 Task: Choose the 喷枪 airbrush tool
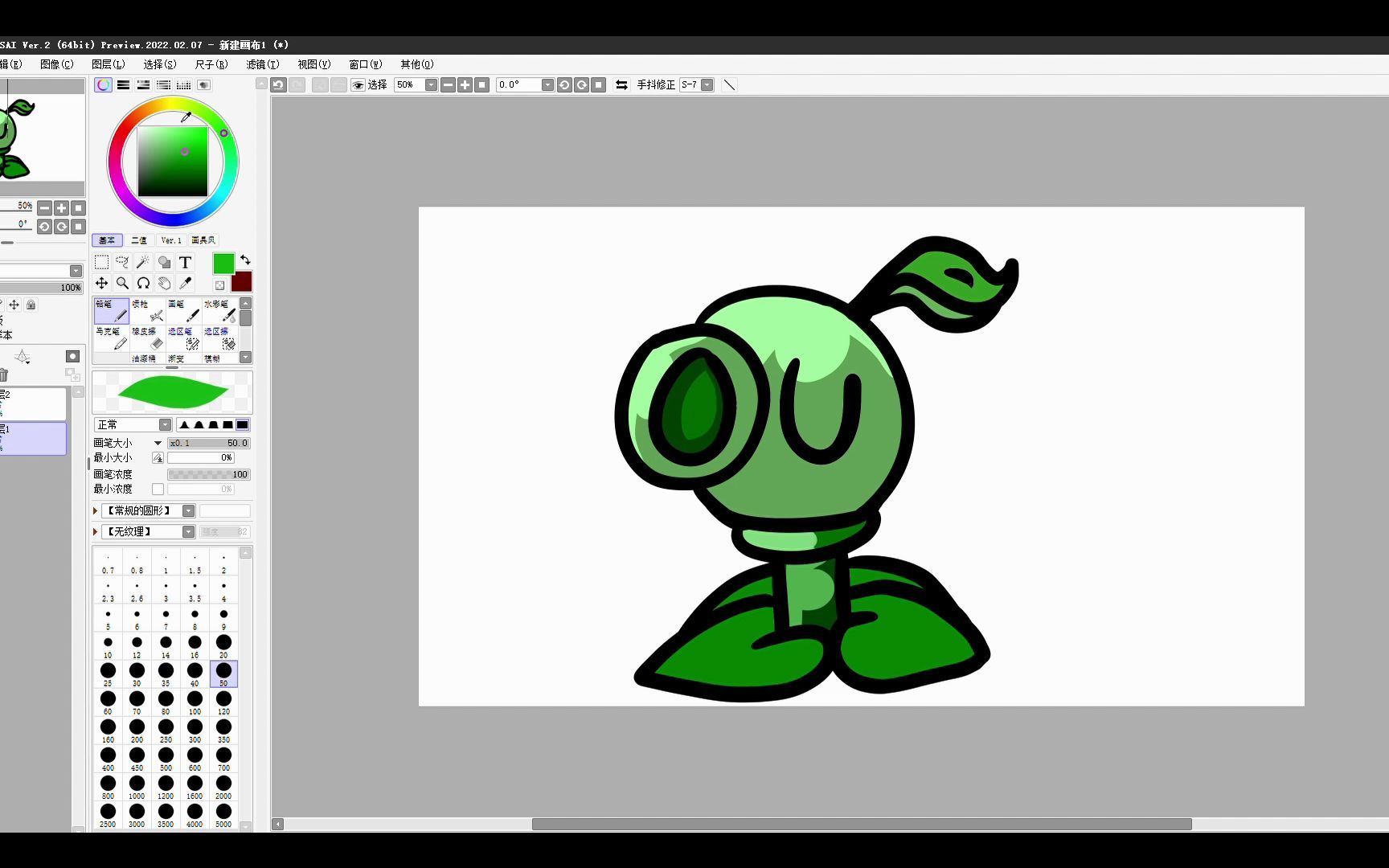(x=148, y=311)
